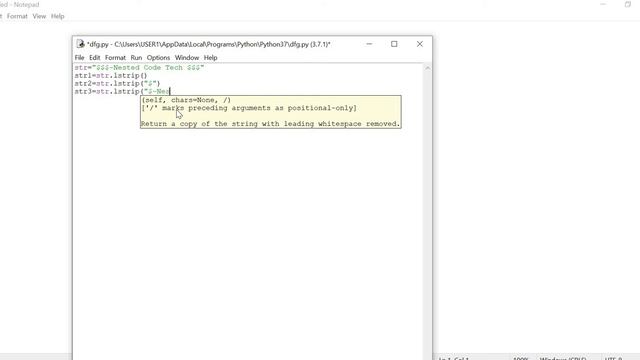Minimize the dfg.py IDLE window

[x=369, y=44]
